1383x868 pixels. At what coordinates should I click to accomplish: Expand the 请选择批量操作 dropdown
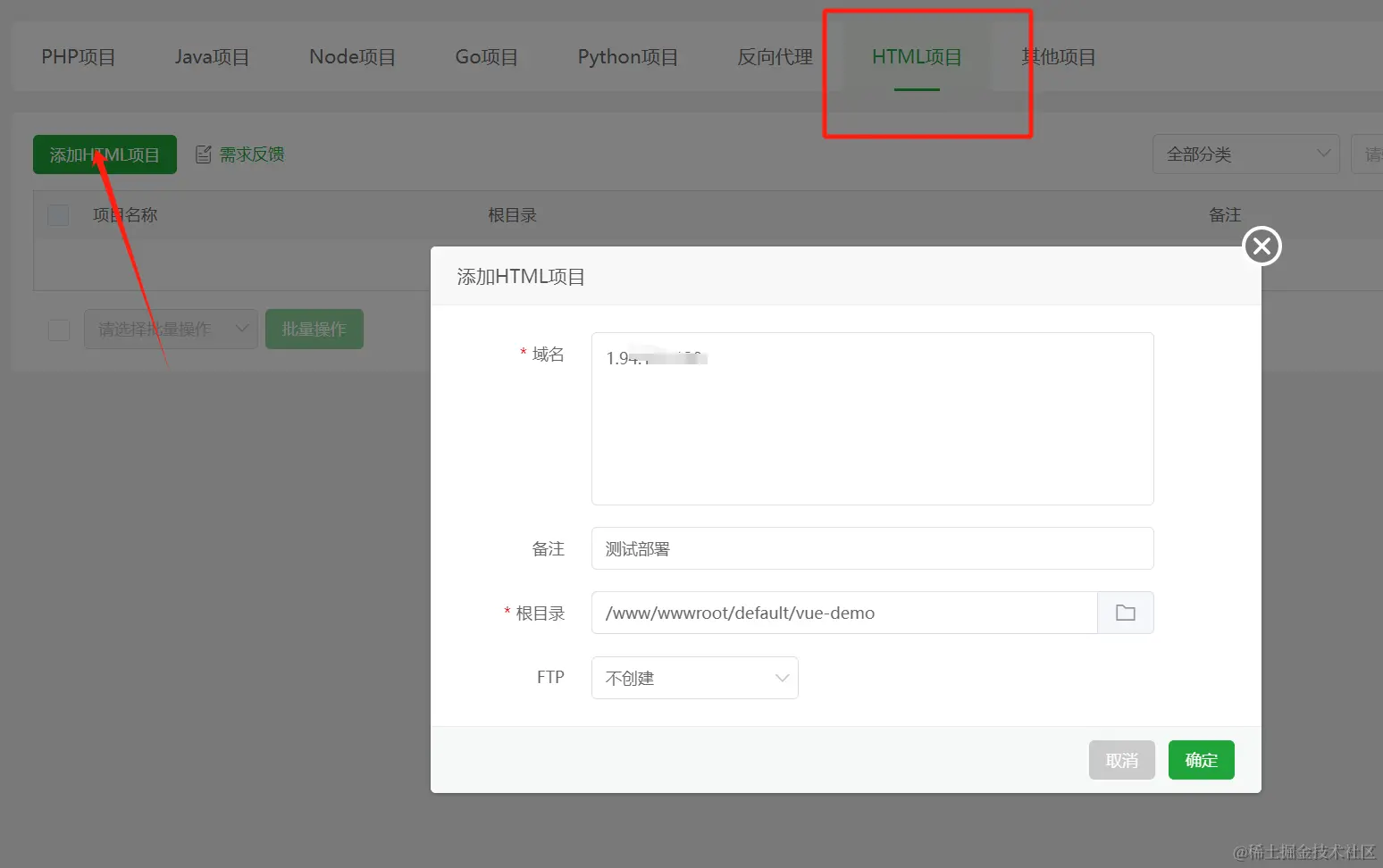[171, 330]
